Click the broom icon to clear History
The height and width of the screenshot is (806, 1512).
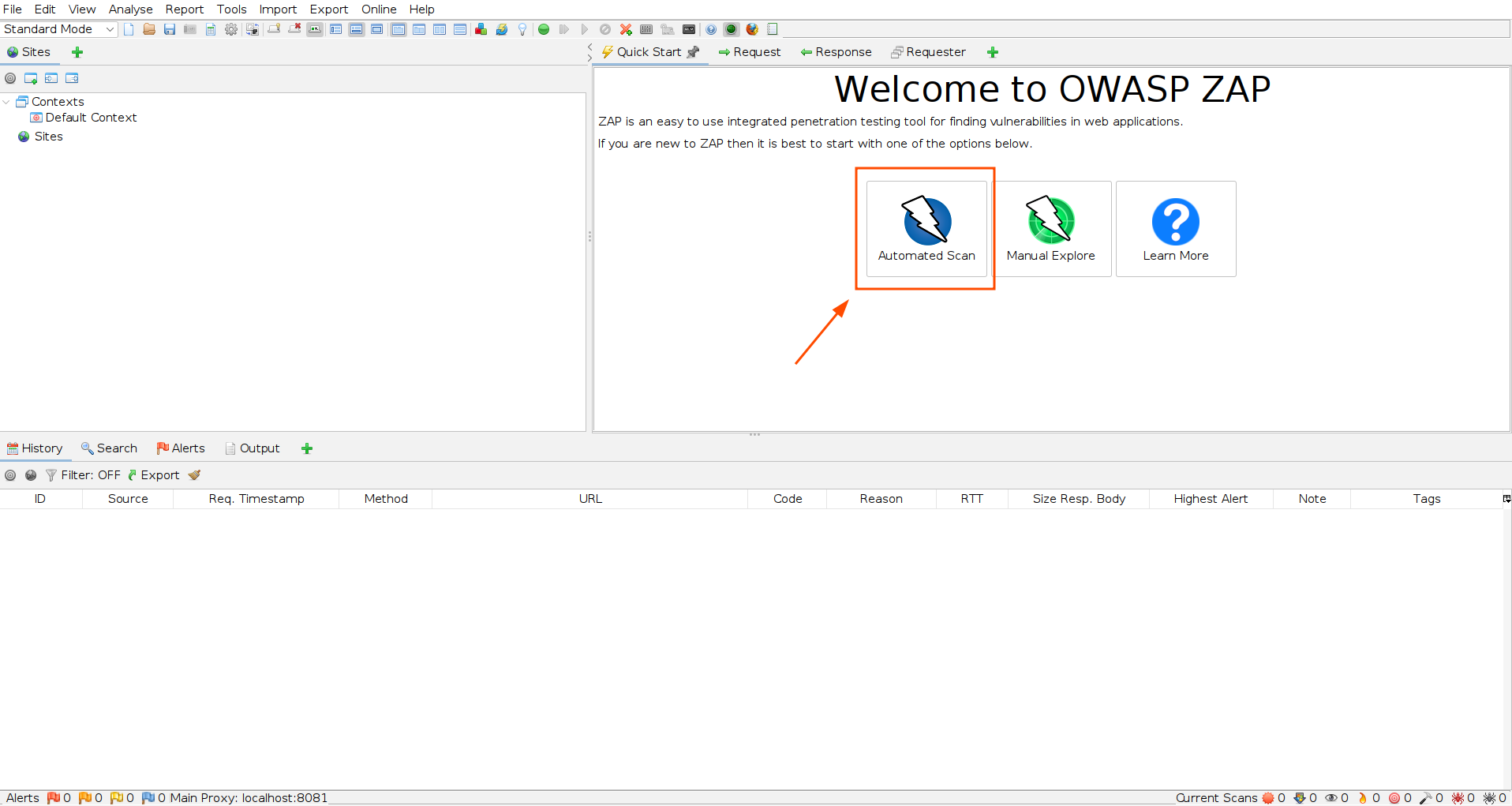[194, 475]
